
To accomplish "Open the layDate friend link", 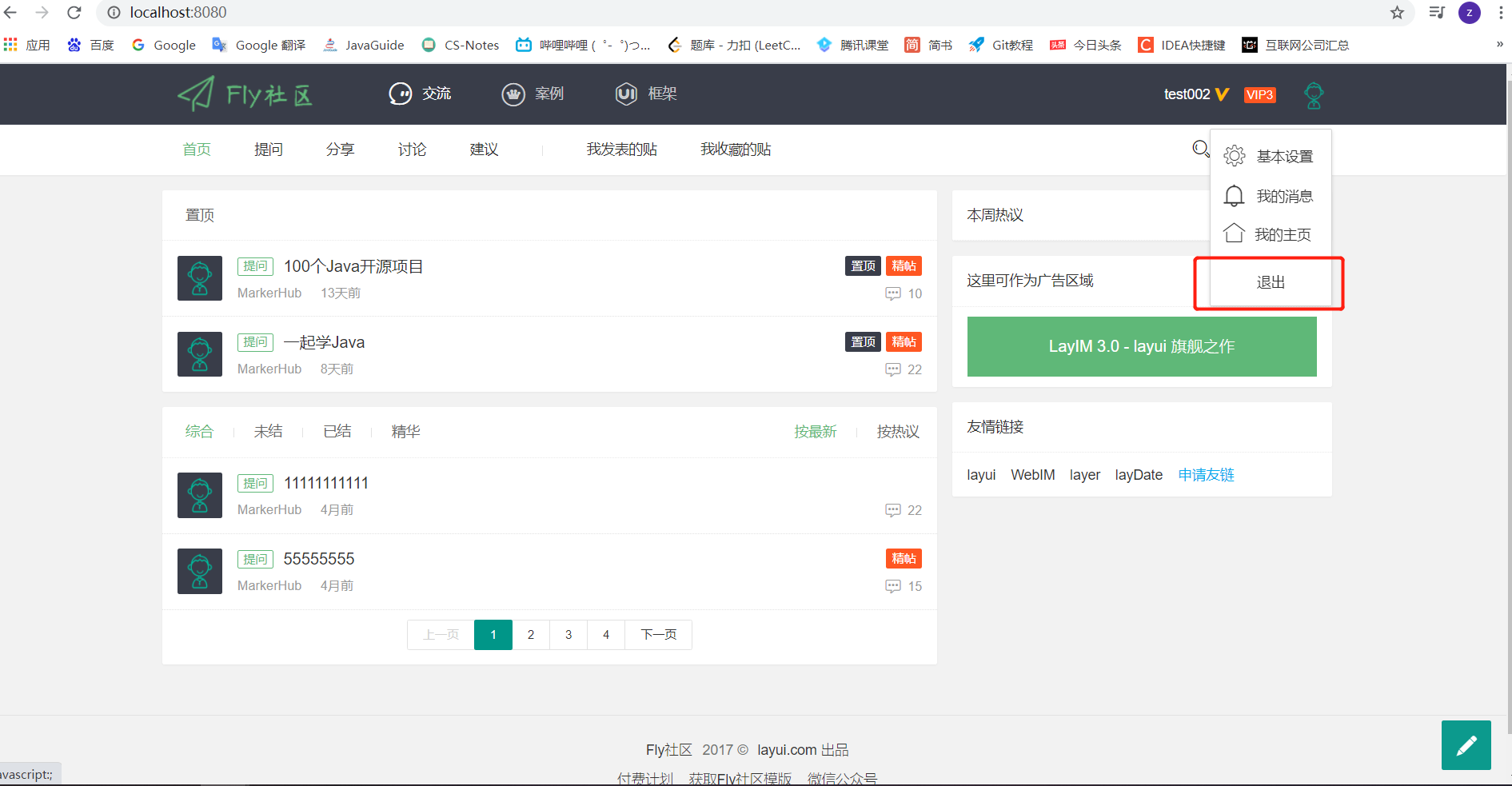I will [1138, 474].
